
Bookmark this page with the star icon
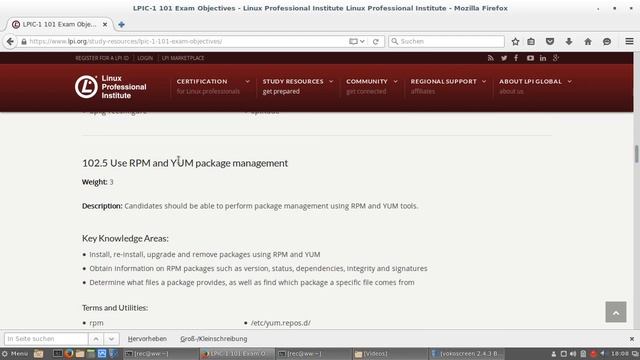(516, 41)
